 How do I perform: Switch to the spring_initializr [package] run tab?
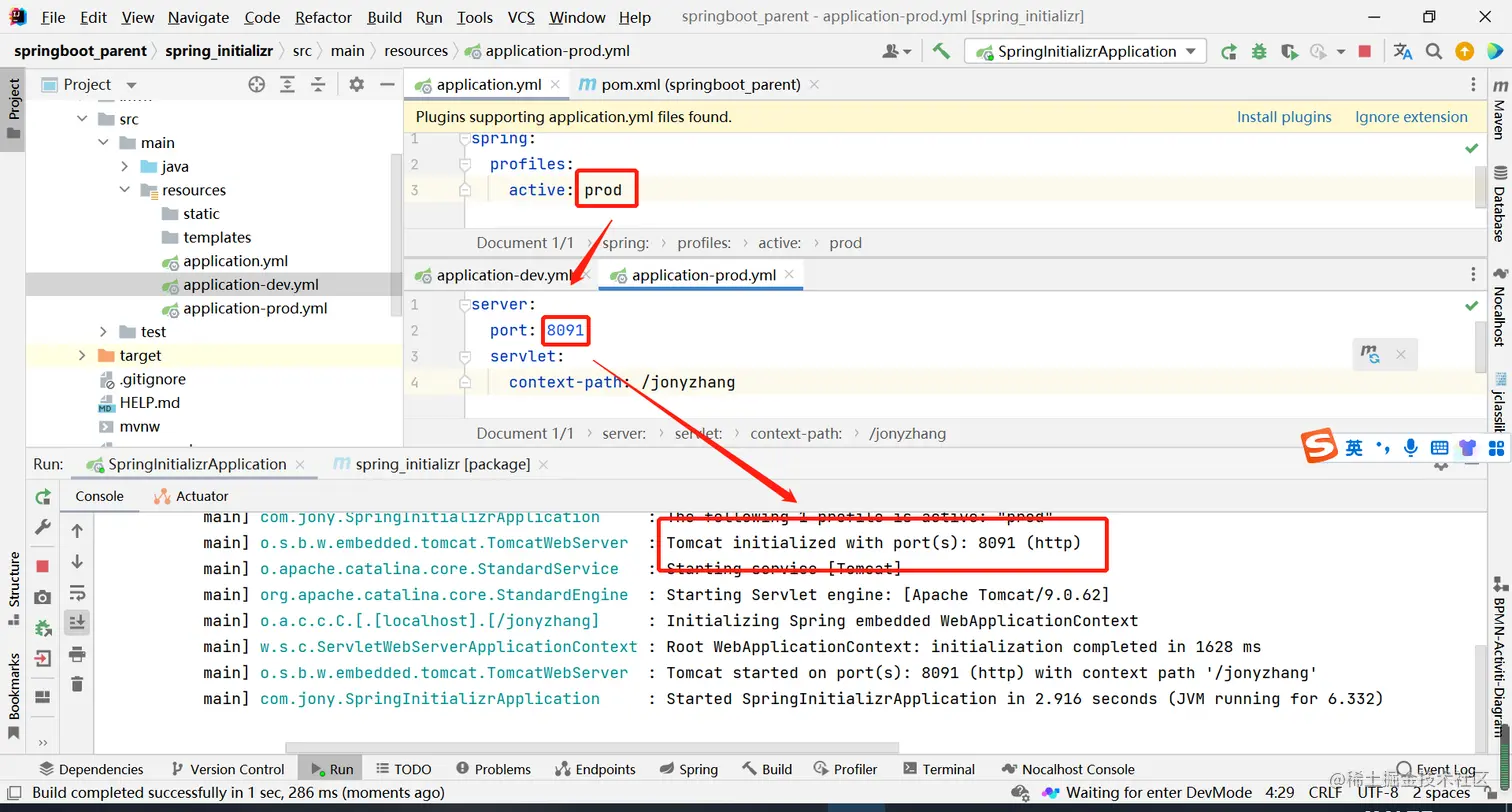coord(441,464)
